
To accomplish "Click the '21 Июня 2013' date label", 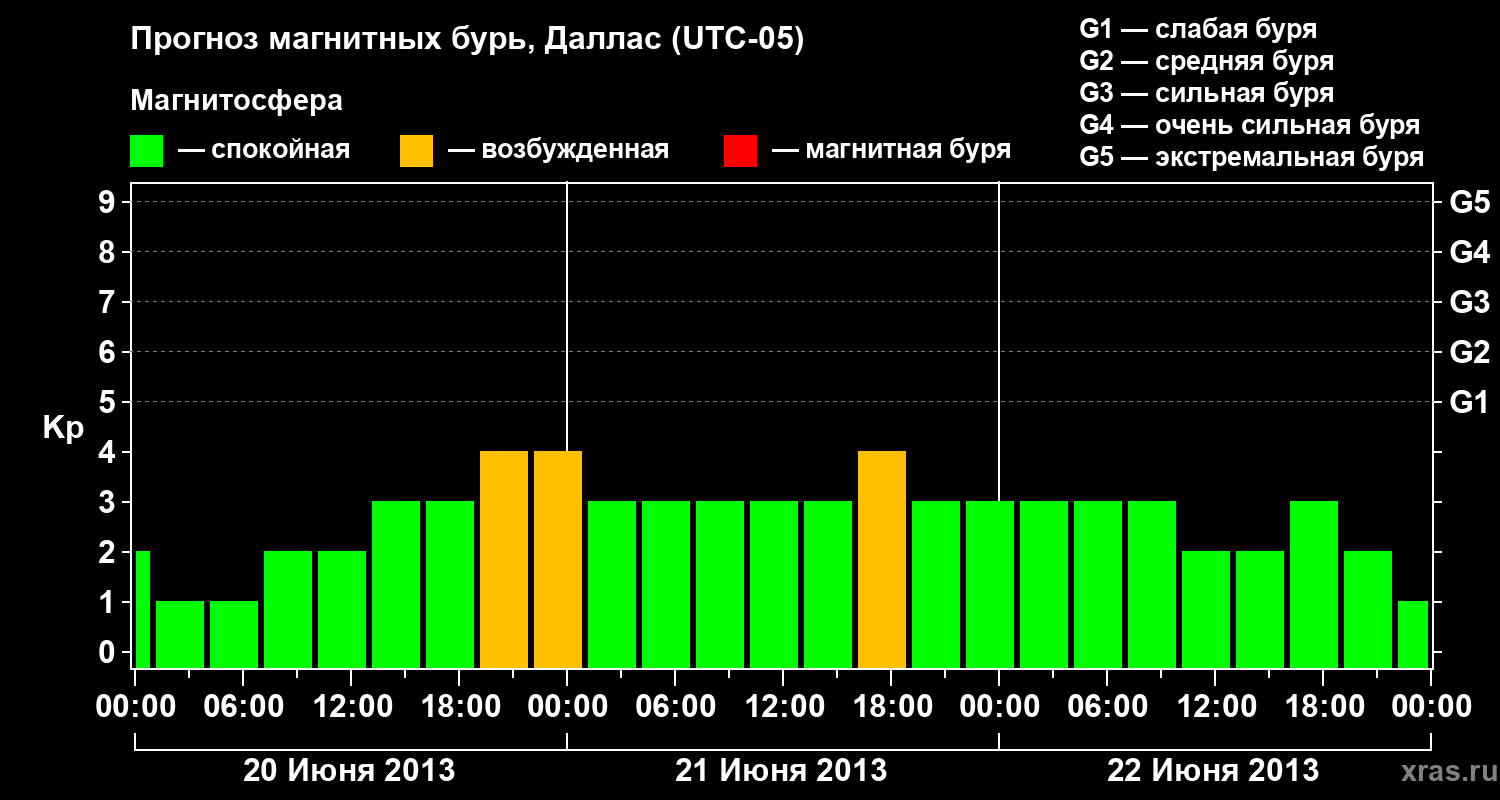I will pyautogui.click(x=782, y=771).
